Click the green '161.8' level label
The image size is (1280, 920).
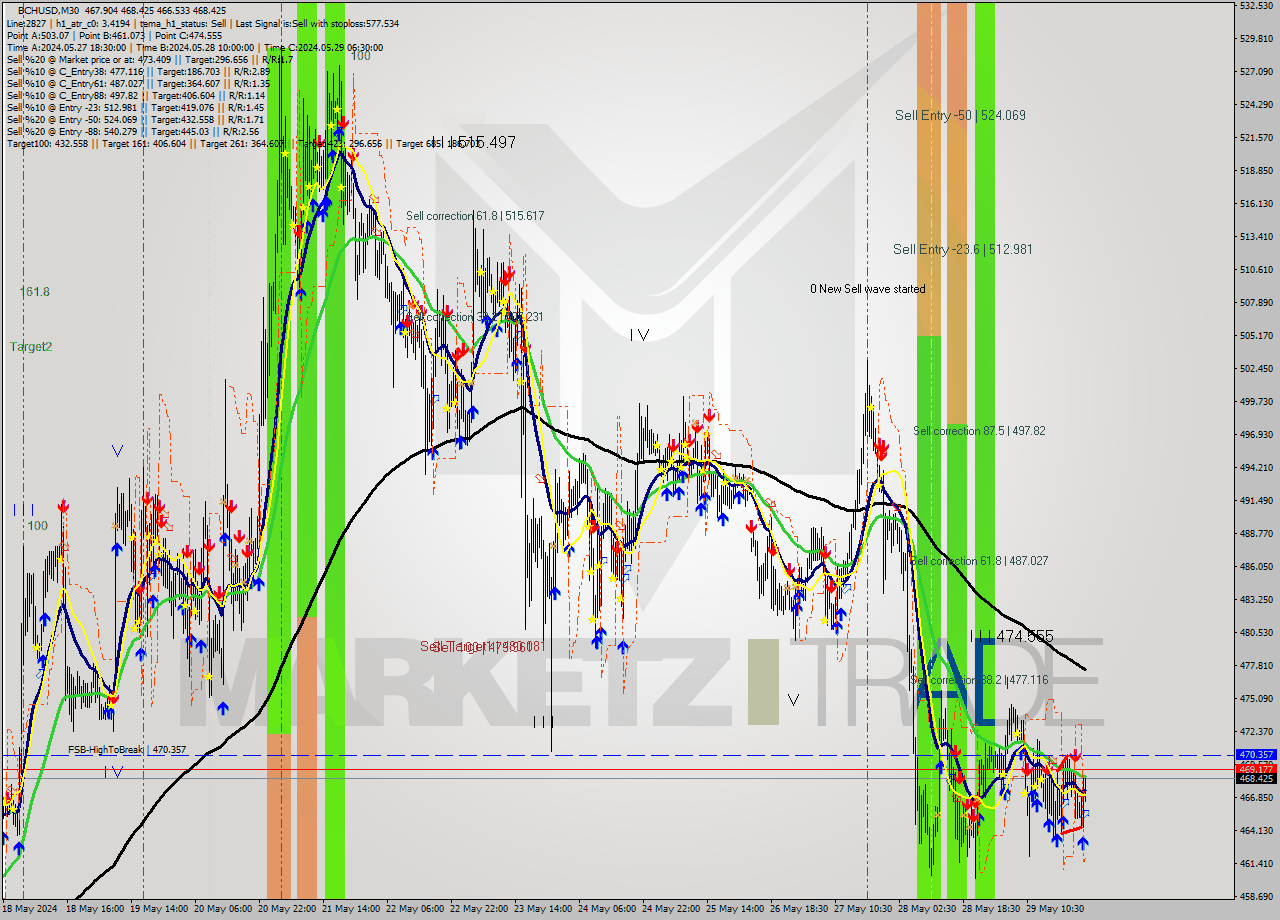pyautogui.click(x=35, y=292)
